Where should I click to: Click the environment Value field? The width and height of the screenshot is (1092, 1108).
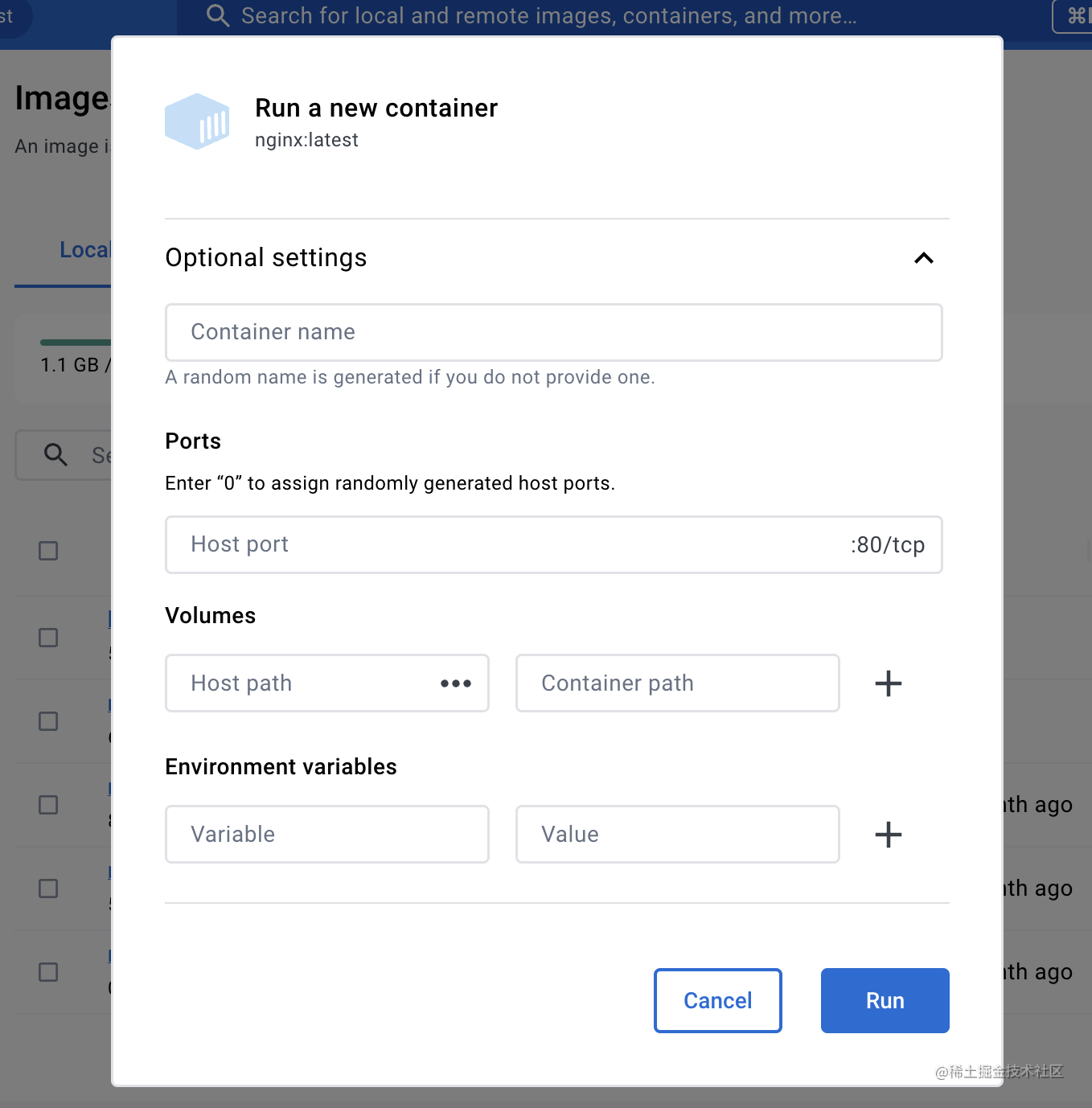point(677,835)
